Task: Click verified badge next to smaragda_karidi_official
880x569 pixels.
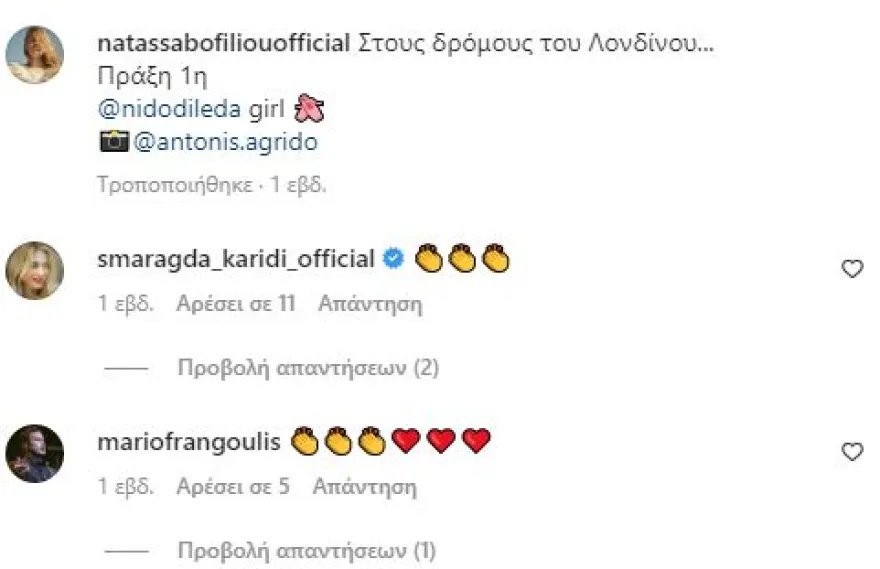Action: click(x=393, y=258)
